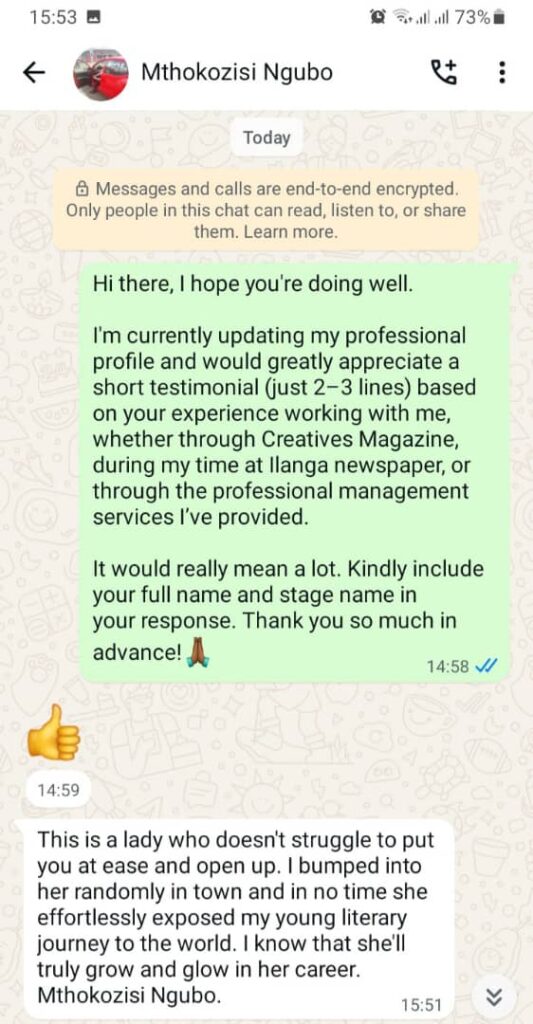
Task: Tap the blue double-tick read receipt
Action: point(487,666)
